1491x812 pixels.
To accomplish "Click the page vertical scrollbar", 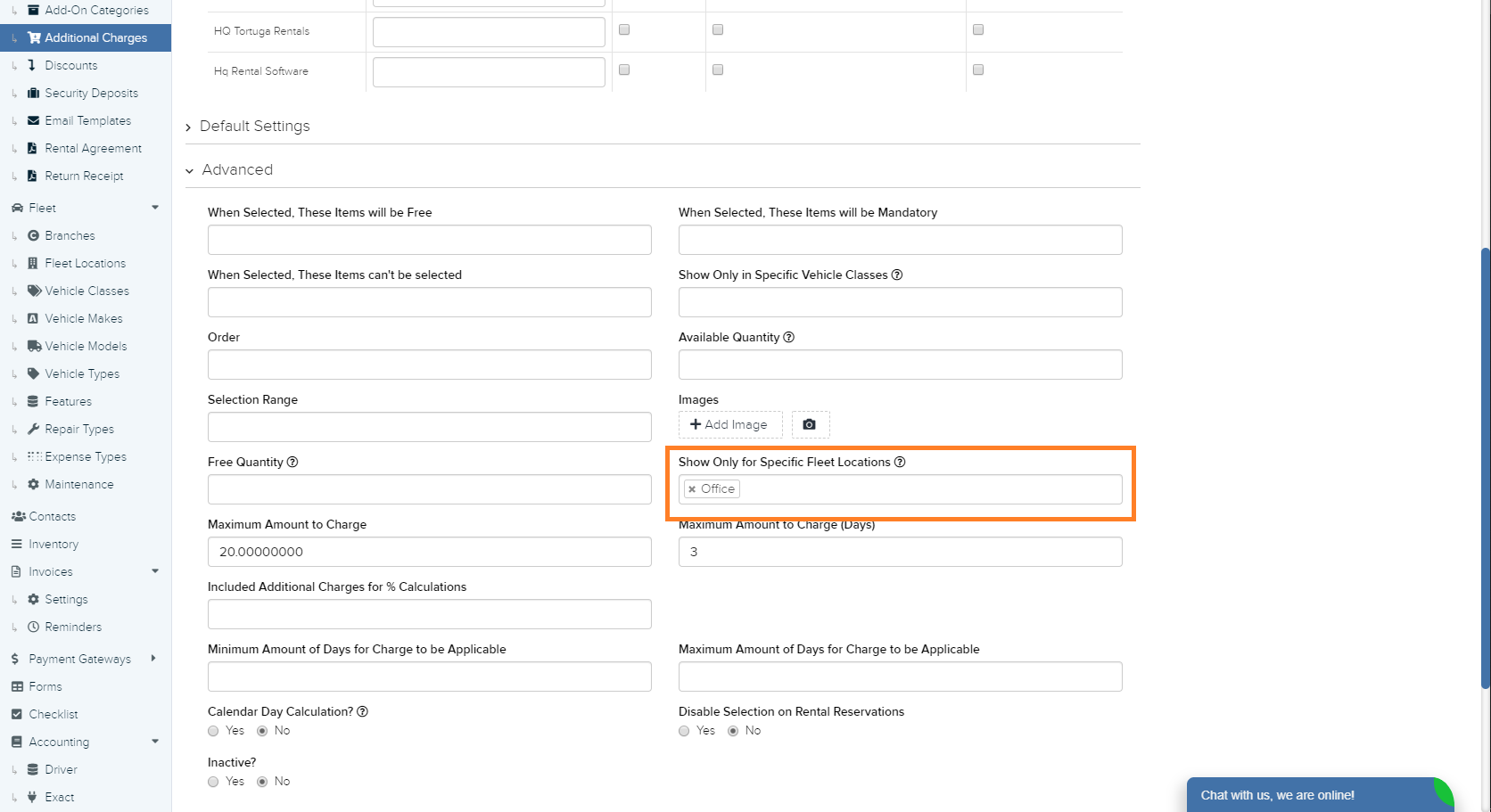I will point(1485,468).
